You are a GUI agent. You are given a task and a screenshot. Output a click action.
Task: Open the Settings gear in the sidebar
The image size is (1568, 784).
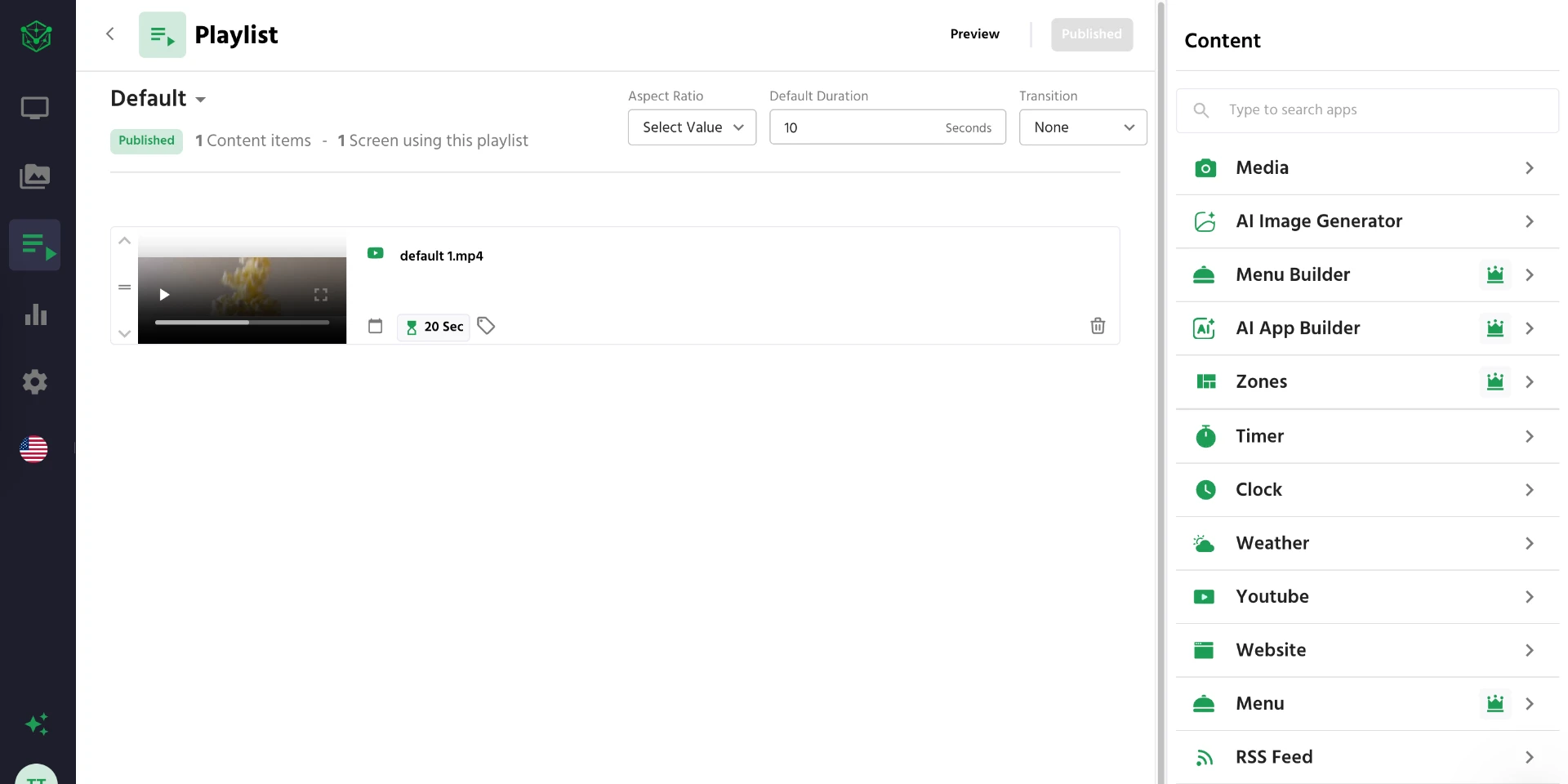[34, 382]
